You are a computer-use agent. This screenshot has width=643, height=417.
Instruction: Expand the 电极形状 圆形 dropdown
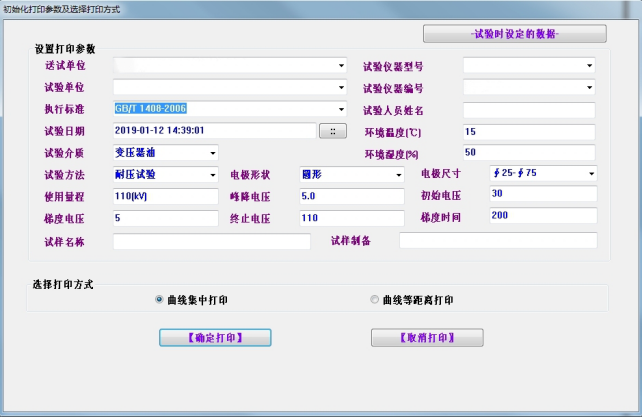(397, 174)
